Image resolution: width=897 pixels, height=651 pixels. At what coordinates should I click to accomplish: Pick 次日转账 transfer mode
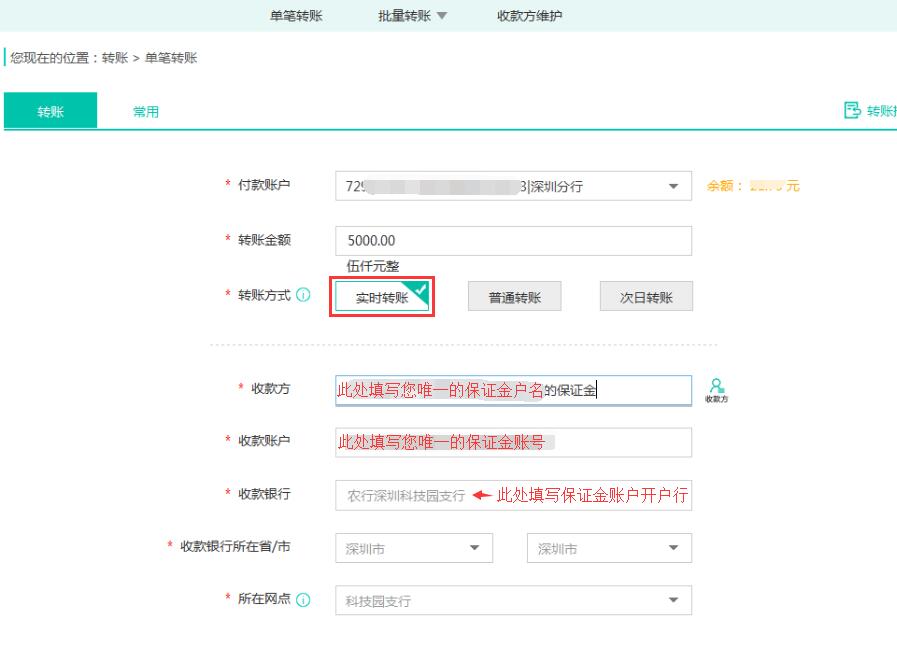coord(646,297)
